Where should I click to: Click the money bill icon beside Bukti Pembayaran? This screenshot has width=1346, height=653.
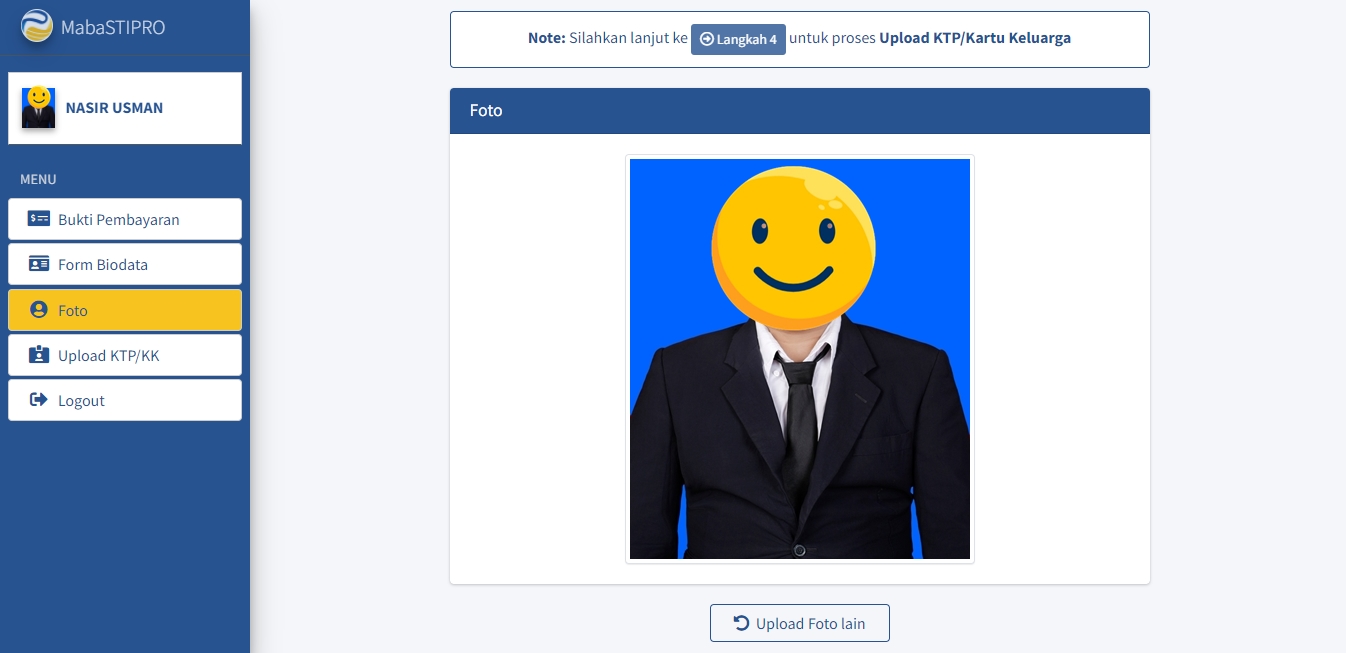[x=39, y=219]
